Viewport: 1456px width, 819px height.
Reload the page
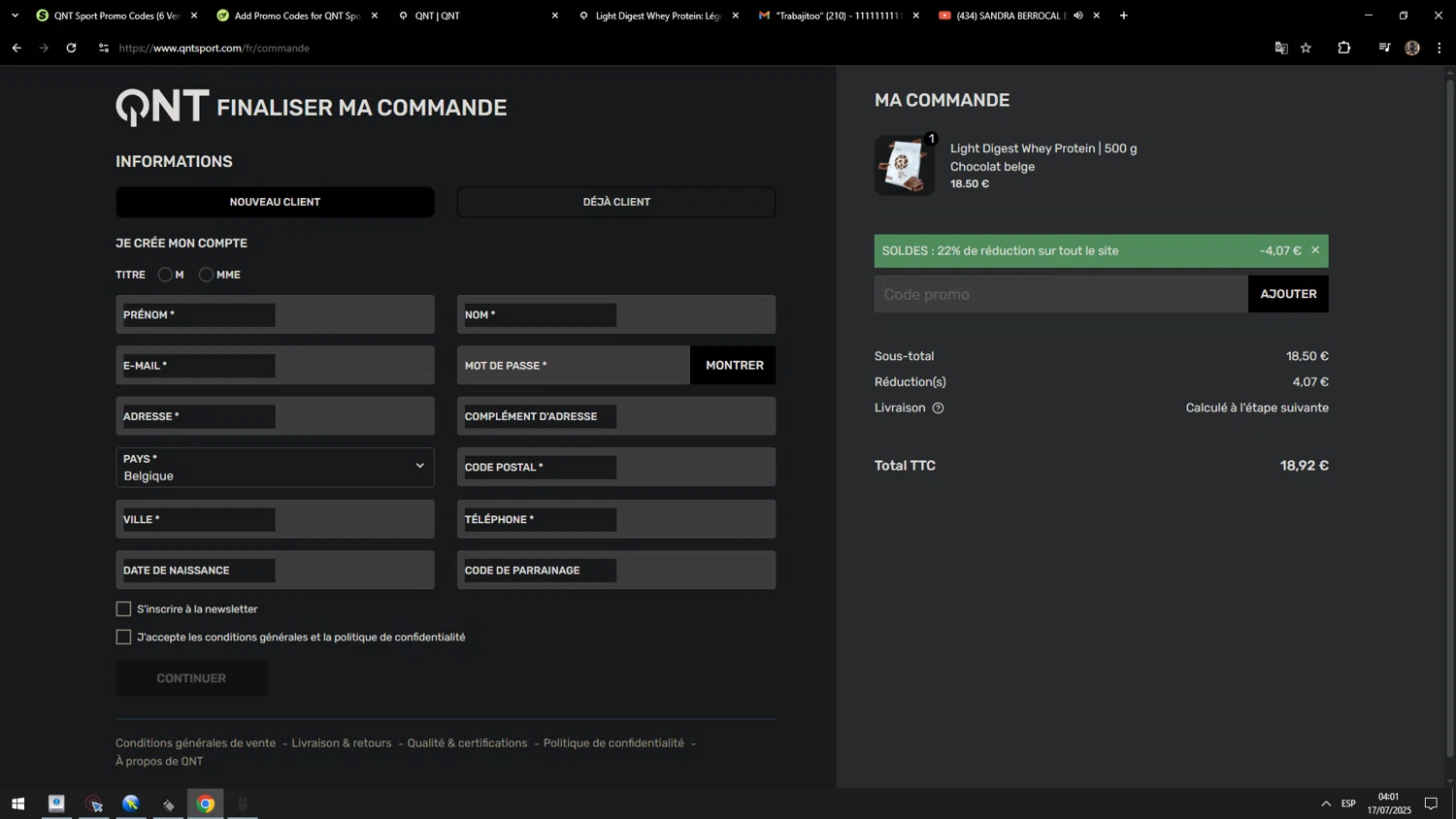pos(71,48)
